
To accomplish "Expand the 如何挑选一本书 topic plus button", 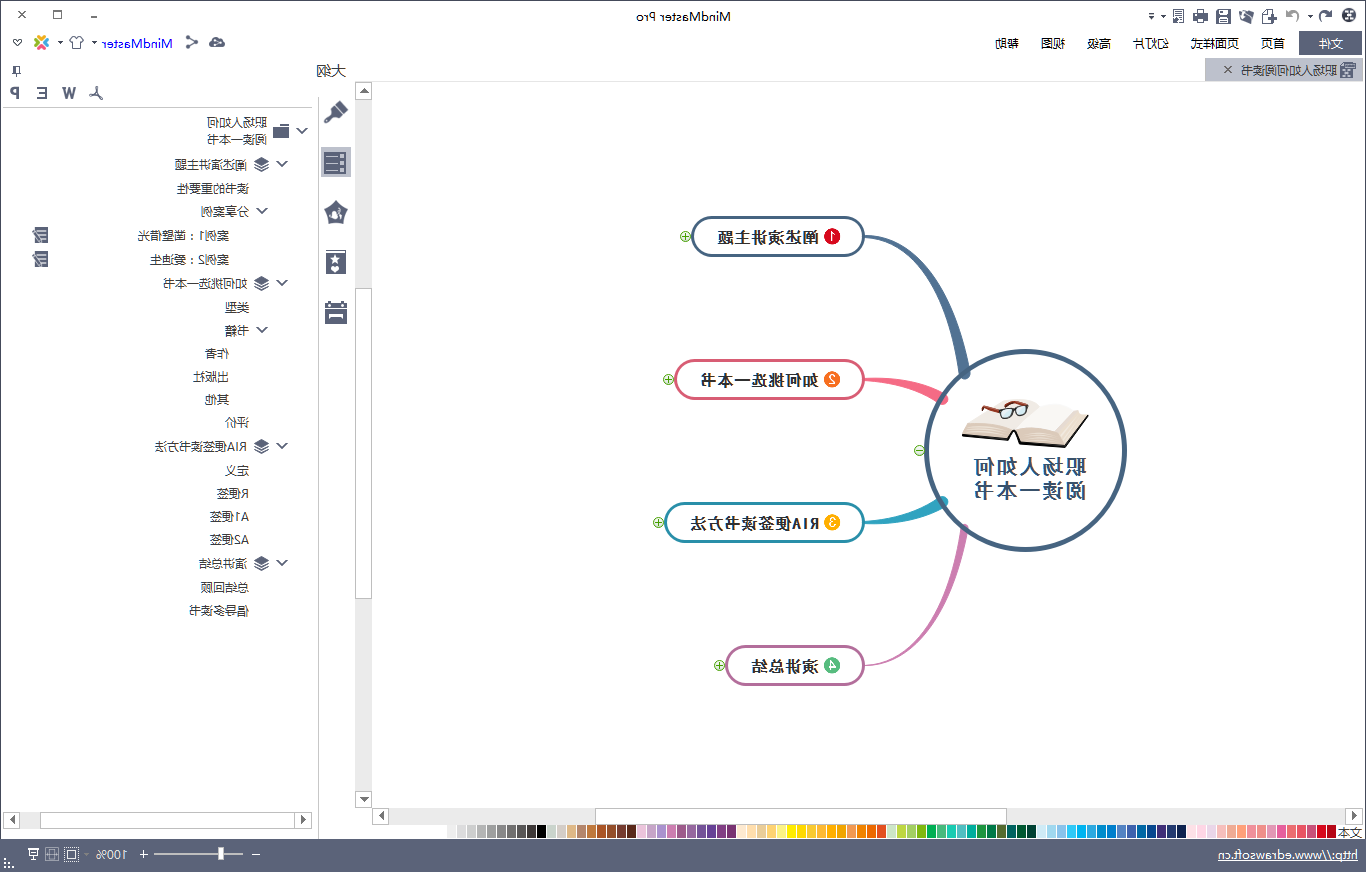I will pos(668,379).
